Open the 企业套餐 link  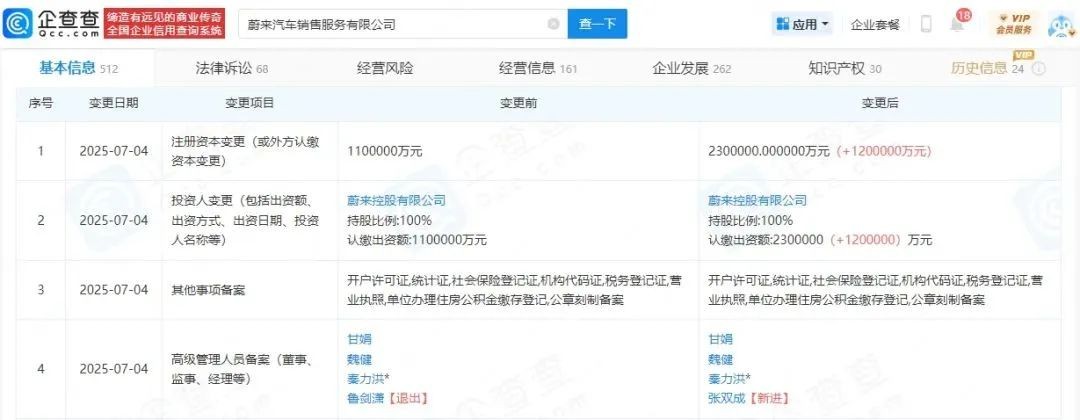pyautogui.click(x=875, y=24)
